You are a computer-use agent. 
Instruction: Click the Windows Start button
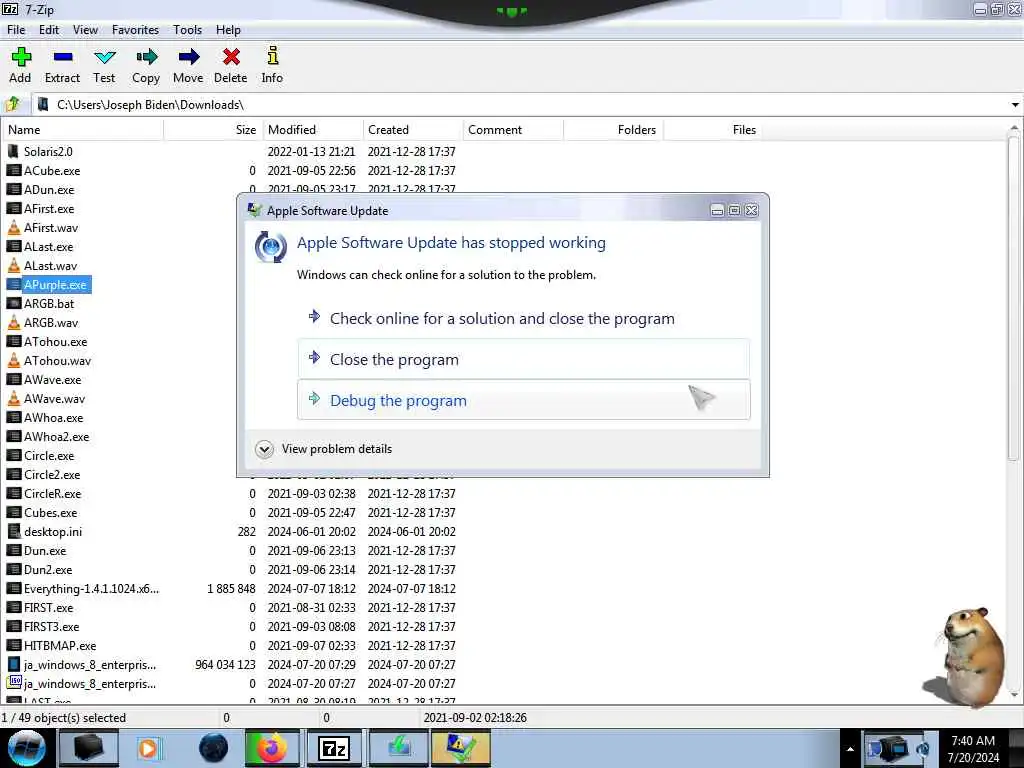[27, 748]
